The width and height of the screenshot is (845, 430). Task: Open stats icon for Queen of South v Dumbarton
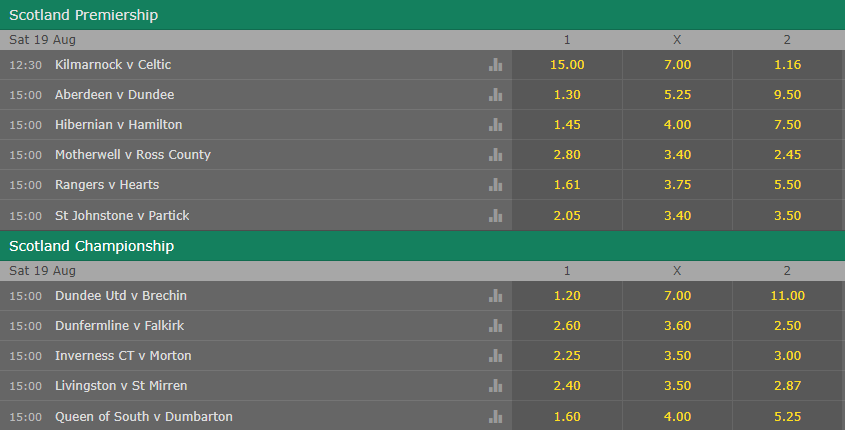tap(495, 417)
